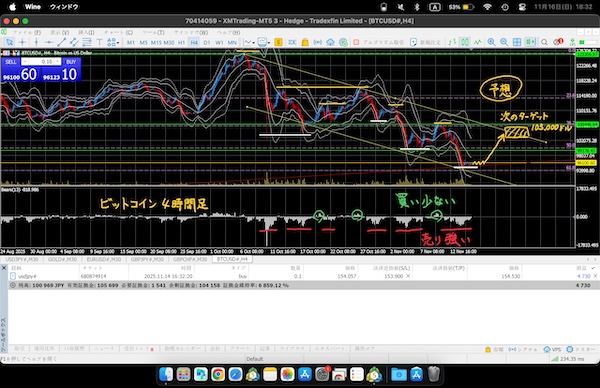Viewport: 600px width, 388px height.
Task: Open Chrome from the Dock
Action: [x=218, y=374]
